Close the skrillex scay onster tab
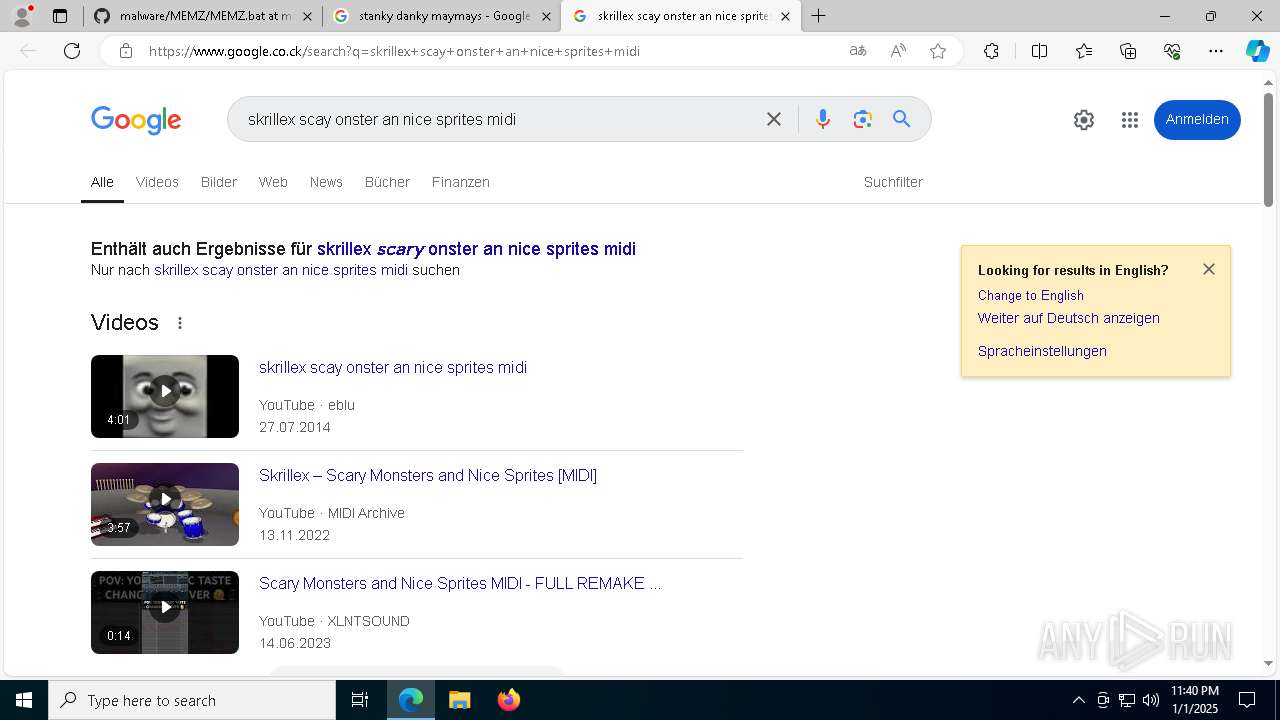This screenshot has width=1280, height=720. tap(785, 16)
